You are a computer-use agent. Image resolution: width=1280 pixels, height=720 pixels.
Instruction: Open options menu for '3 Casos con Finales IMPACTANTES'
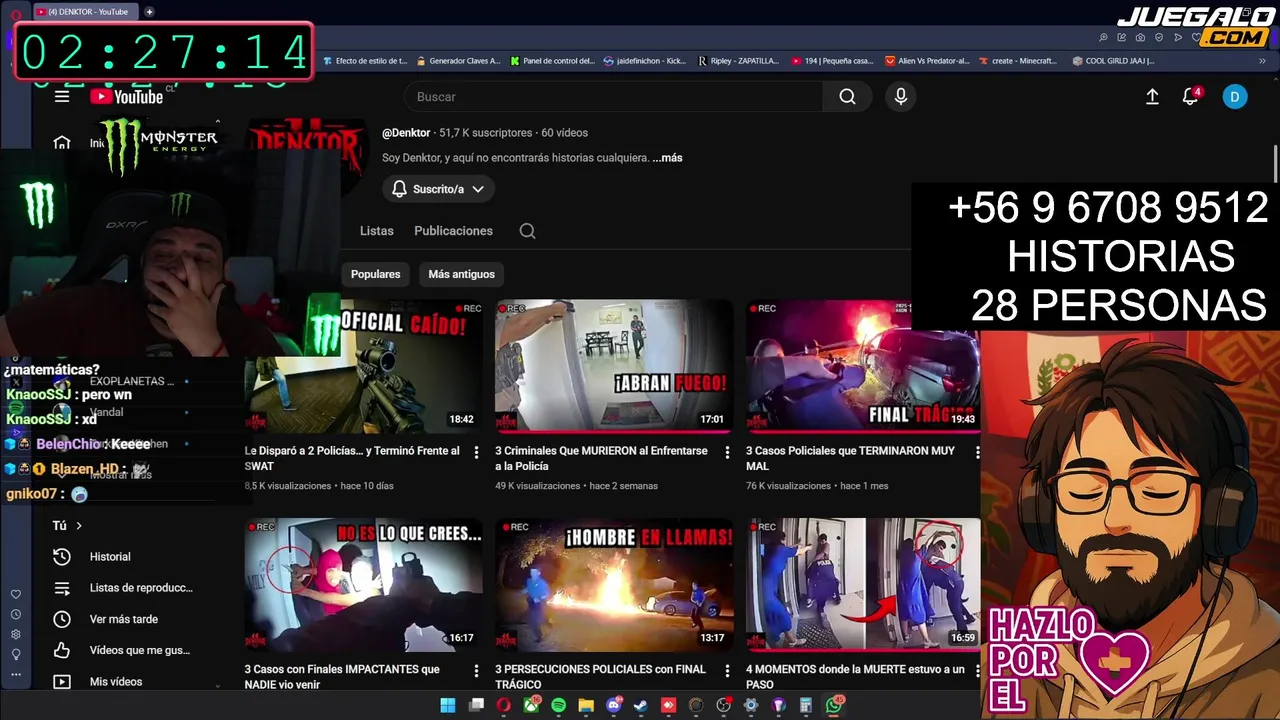pos(476,671)
